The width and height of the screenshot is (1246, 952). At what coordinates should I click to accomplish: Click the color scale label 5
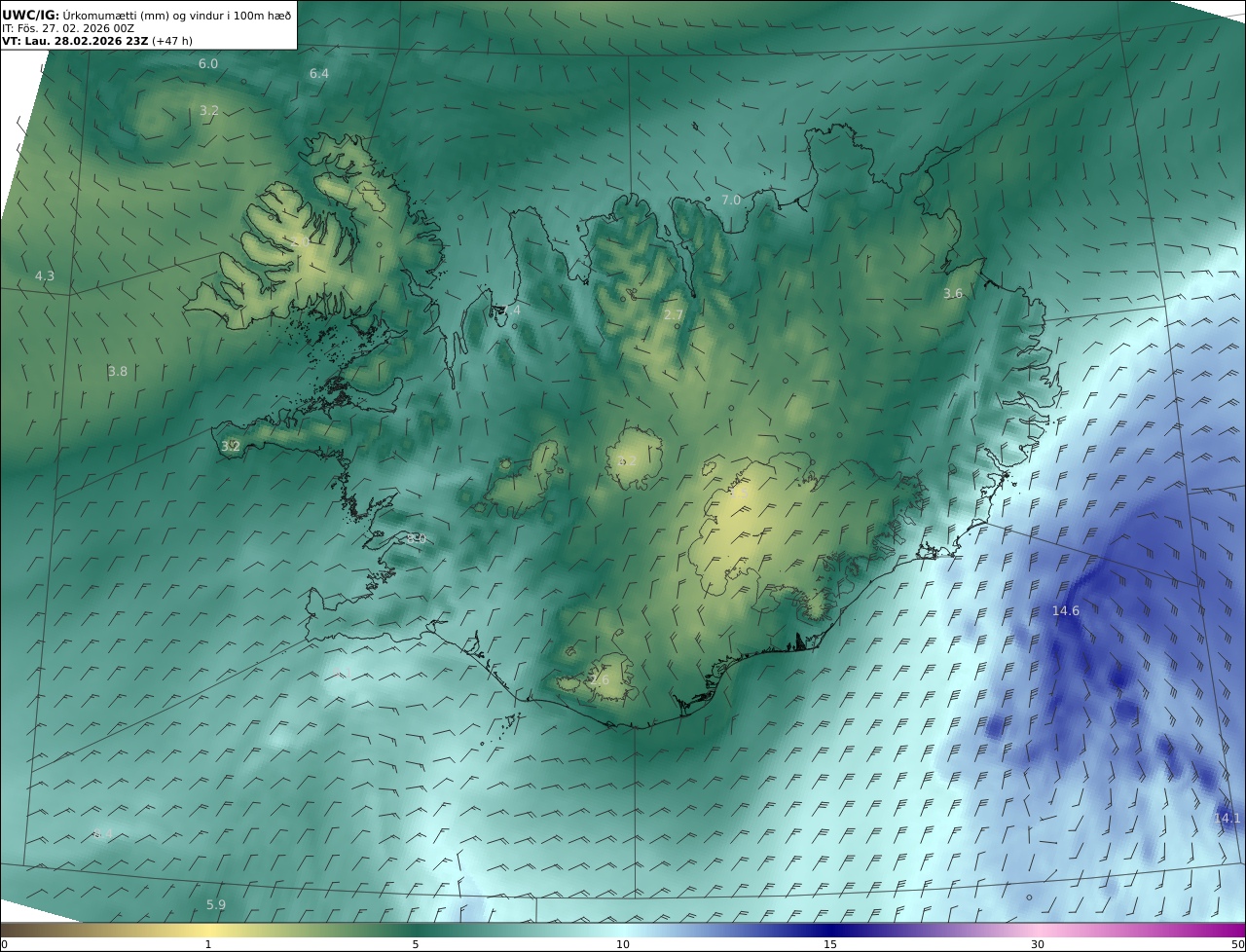[416, 944]
